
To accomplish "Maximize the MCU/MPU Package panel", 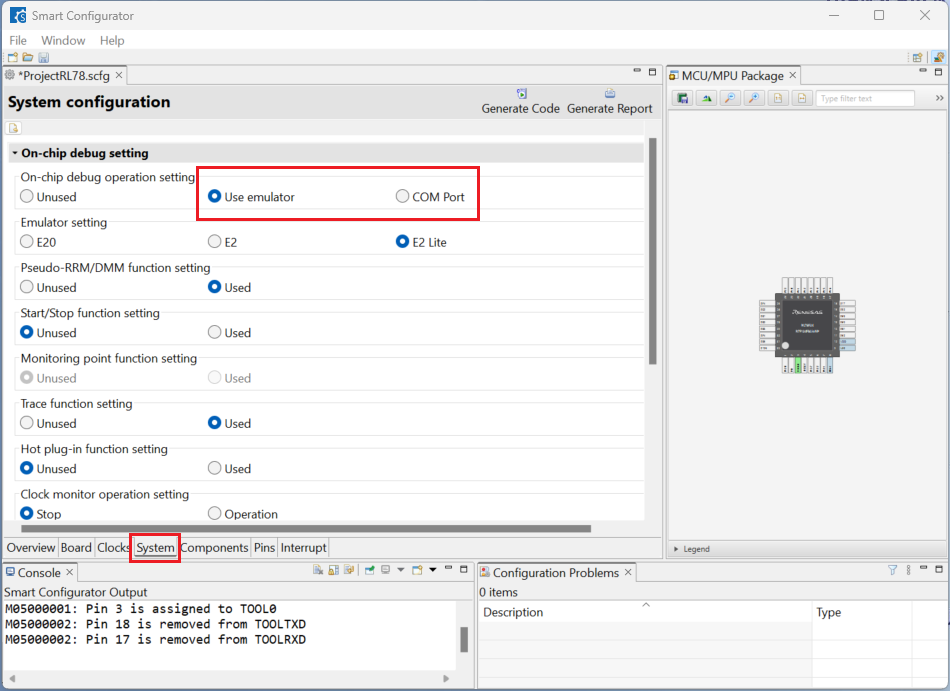I will pos(938,72).
